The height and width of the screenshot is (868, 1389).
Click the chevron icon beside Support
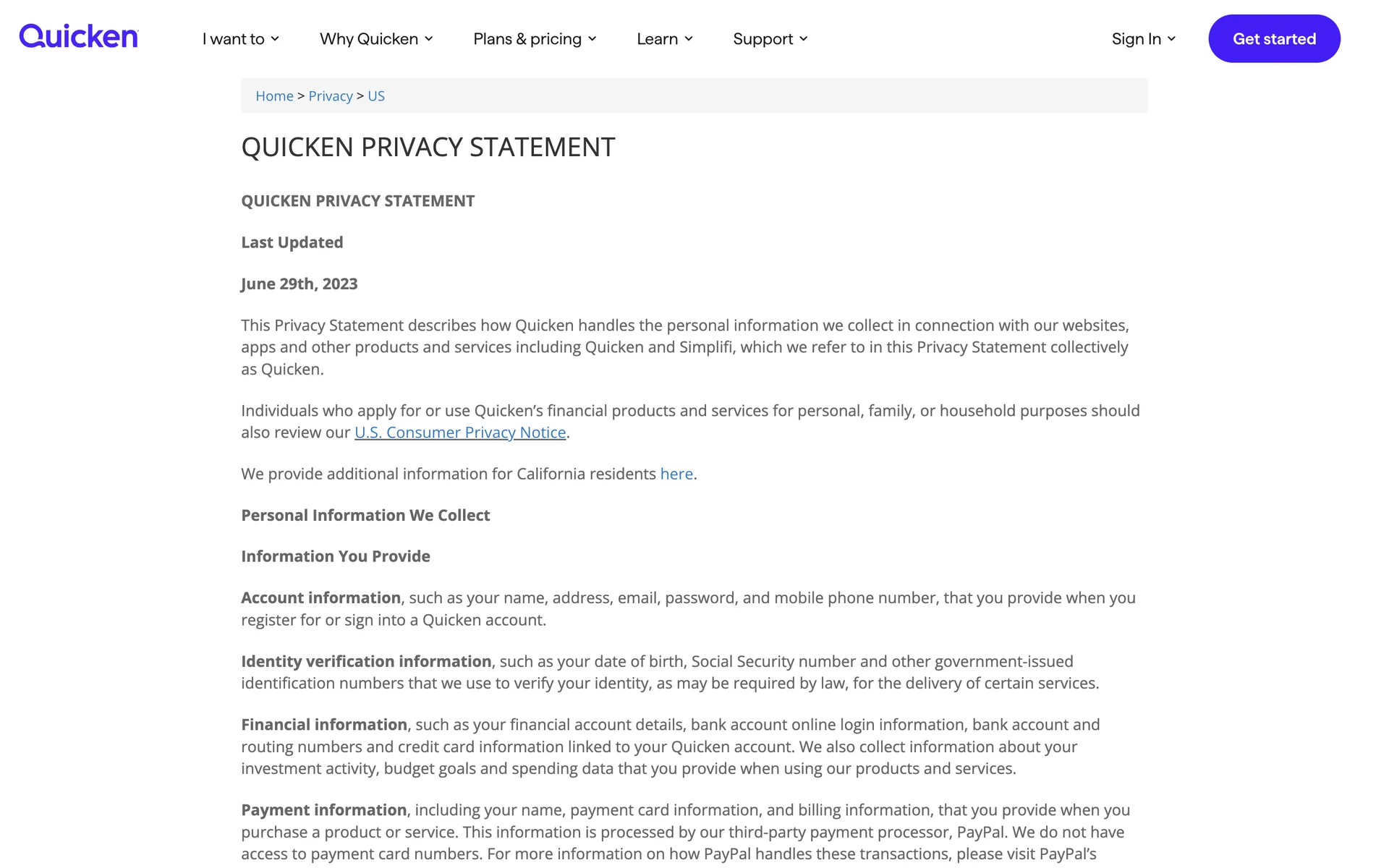pos(804,39)
